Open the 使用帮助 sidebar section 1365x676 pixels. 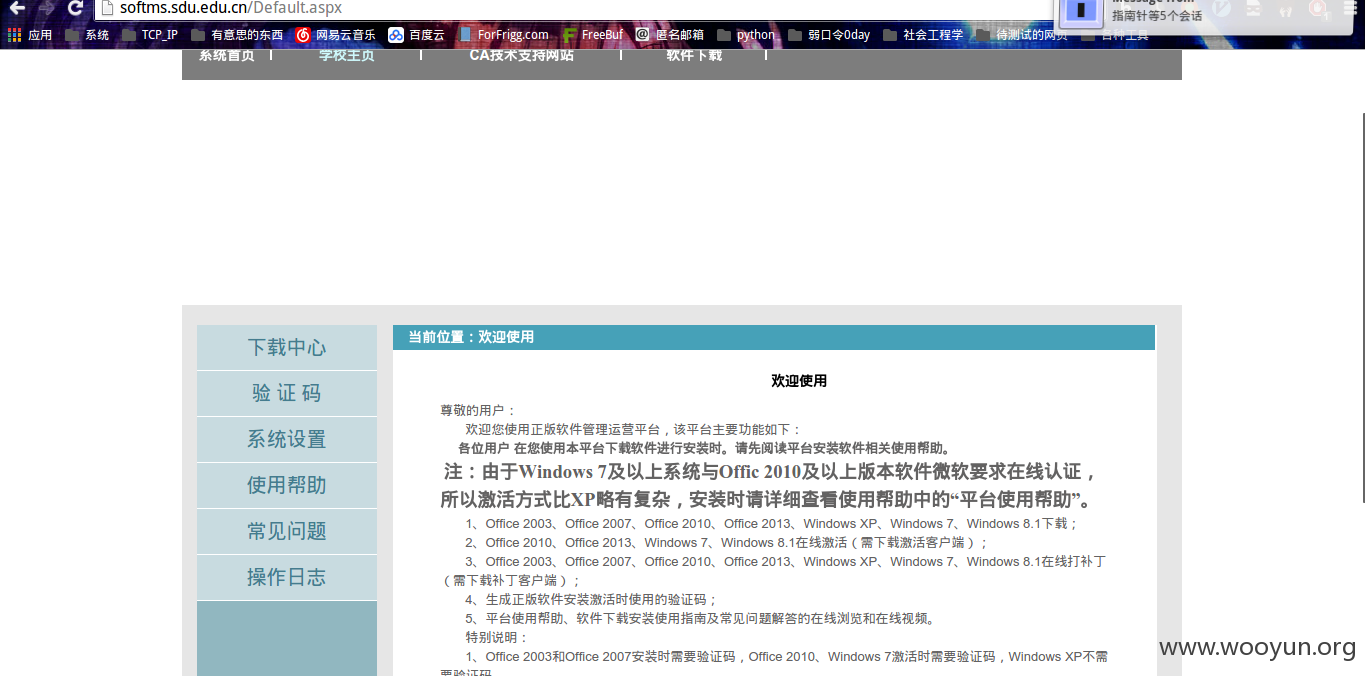click(287, 485)
